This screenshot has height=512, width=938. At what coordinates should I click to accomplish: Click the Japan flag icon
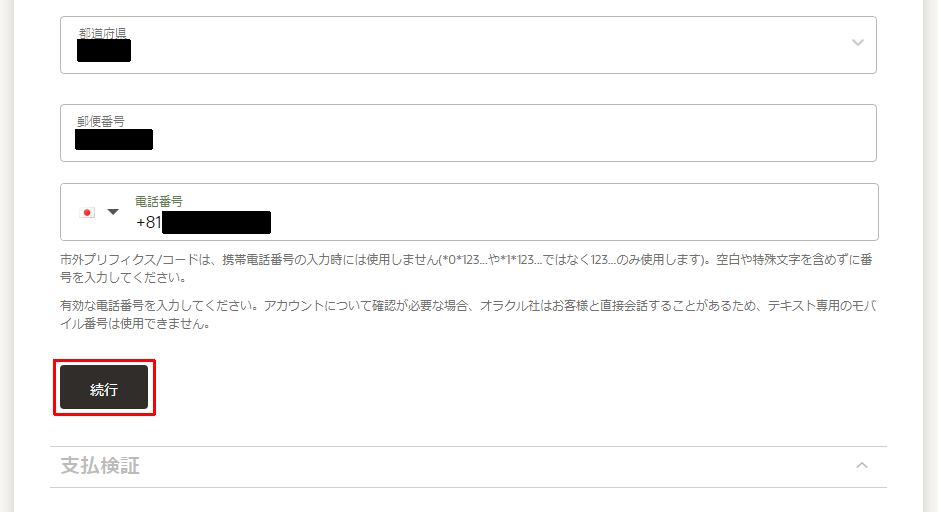(87, 212)
